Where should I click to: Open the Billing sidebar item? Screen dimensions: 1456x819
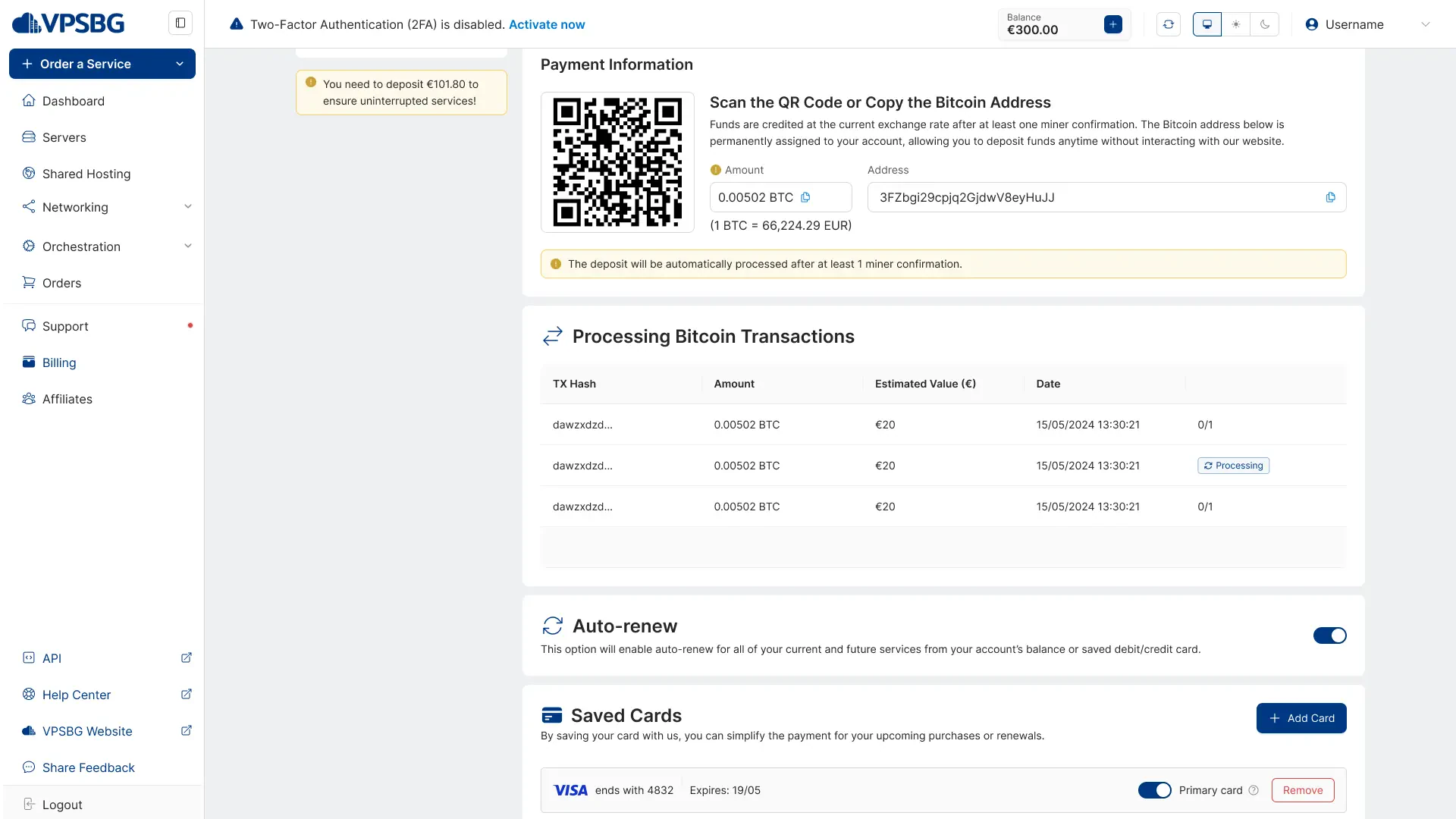pos(59,362)
